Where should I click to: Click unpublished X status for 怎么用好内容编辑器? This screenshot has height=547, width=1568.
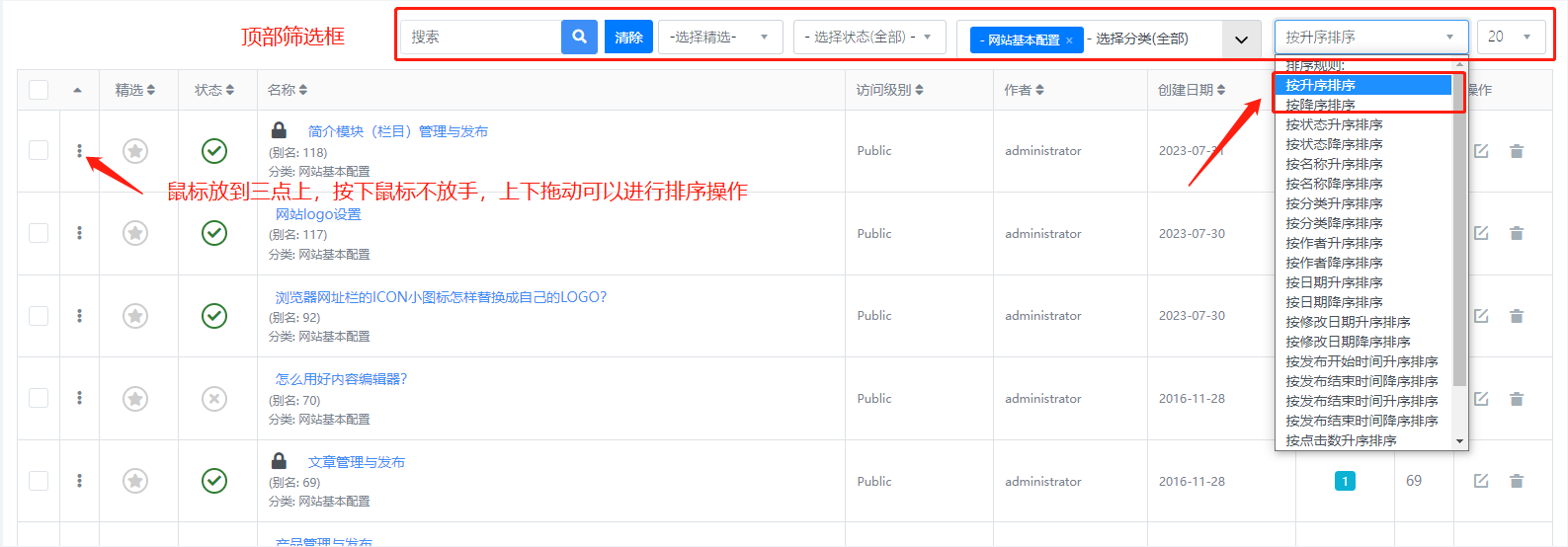(x=214, y=399)
